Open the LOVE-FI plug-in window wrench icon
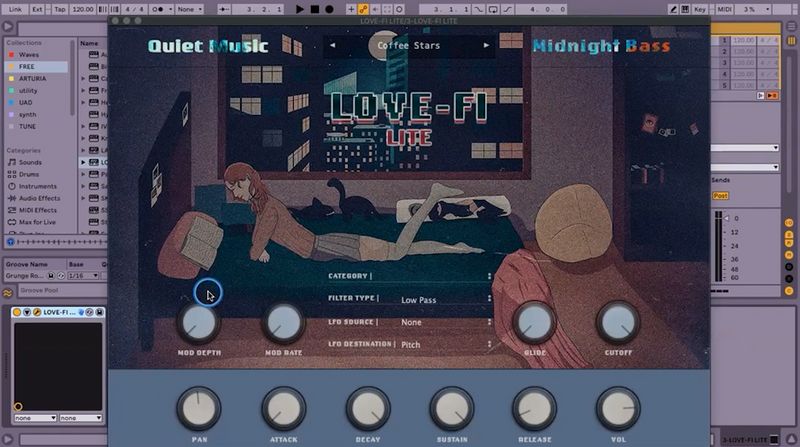The width and height of the screenshot is (800, 447). (37, 312)
